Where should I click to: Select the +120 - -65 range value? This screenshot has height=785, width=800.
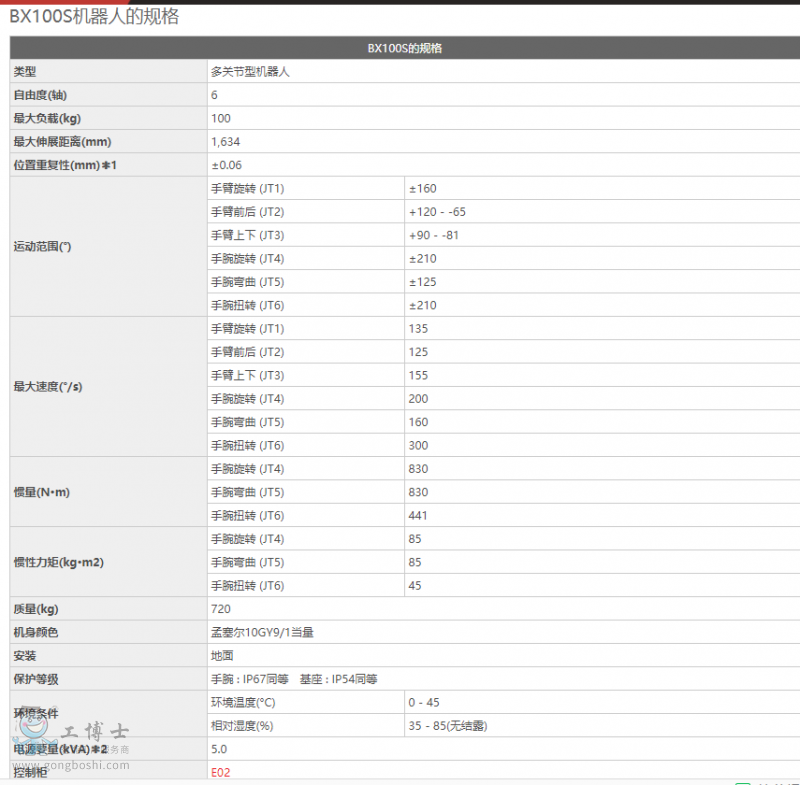point(437,212)
